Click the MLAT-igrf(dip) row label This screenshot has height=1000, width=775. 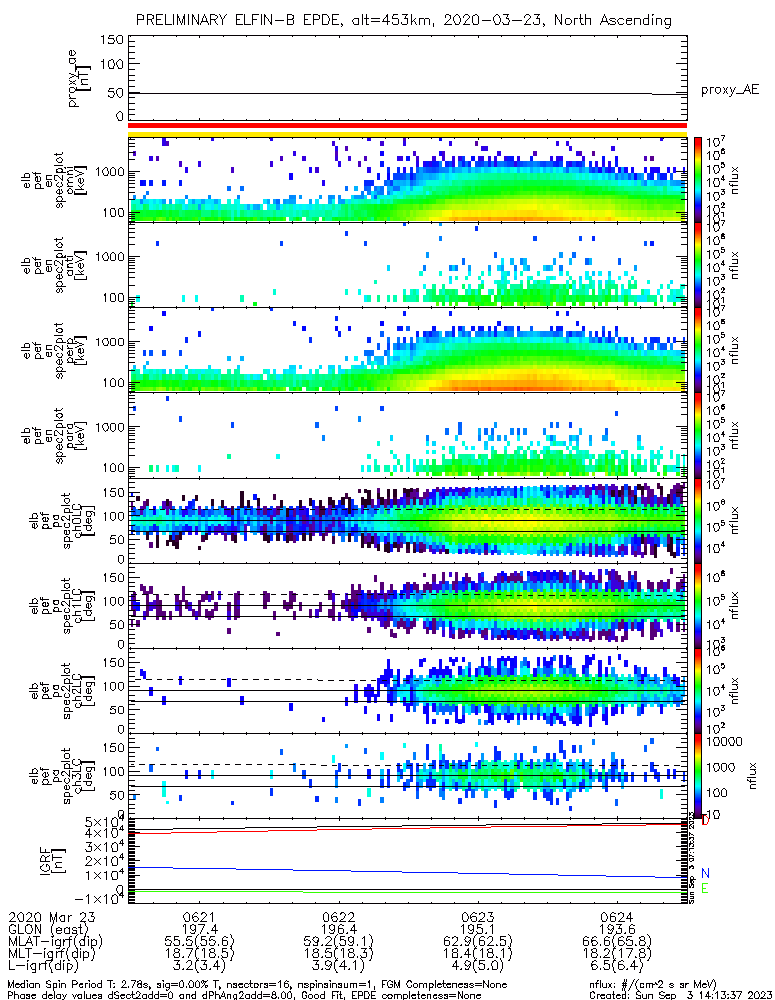point(58,942)
